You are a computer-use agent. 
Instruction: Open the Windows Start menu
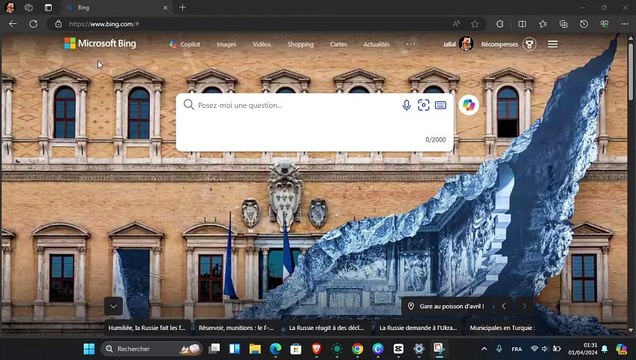(x=89, y=349)
